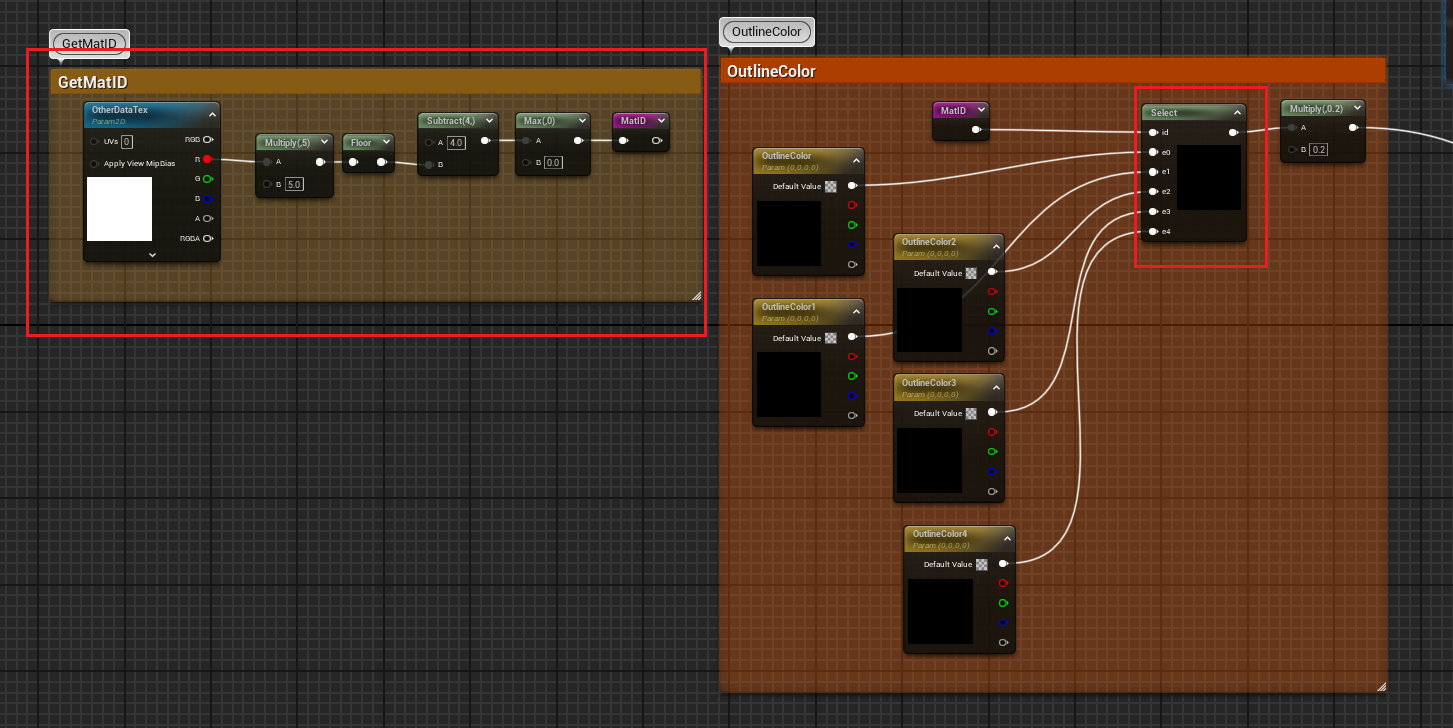Click the RGBA output pin on OtherDataTex
Viewport: 1453px width, 728px height.
point(208,238)
